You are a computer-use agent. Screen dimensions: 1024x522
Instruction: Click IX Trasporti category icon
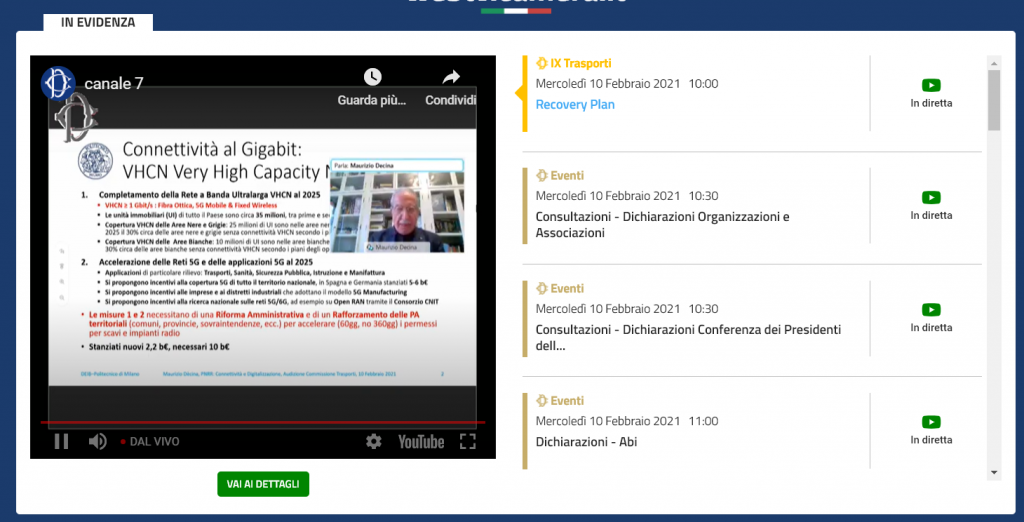pyautogui.click(x=541, y=63)
